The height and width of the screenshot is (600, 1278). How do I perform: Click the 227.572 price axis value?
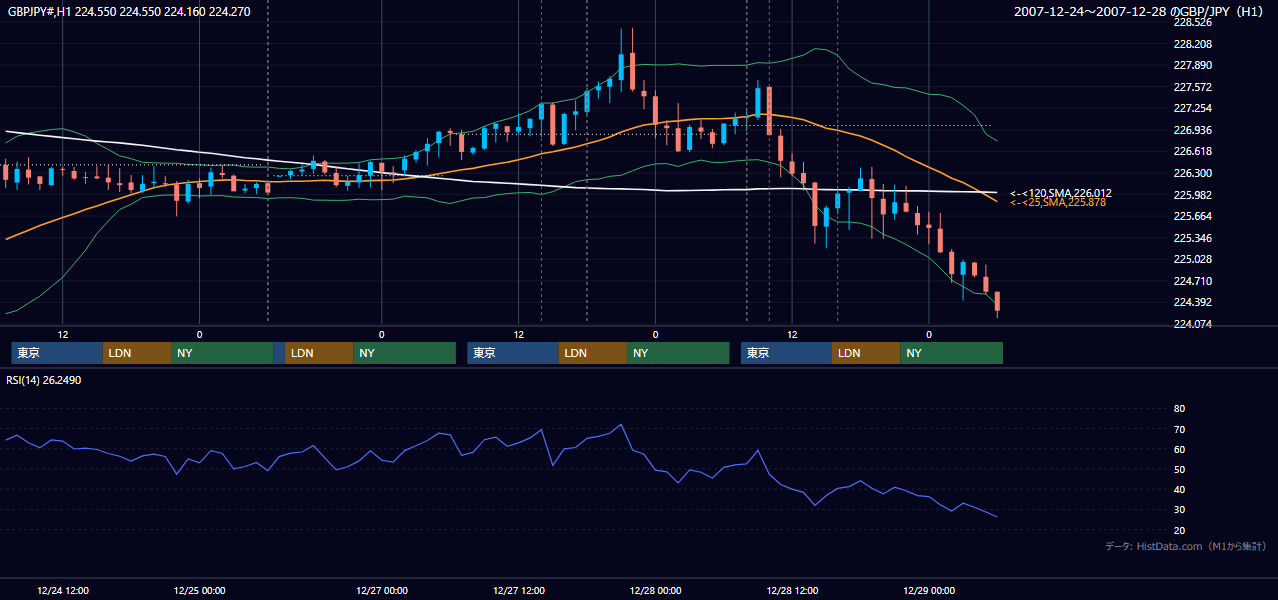tap(1192, 87)
